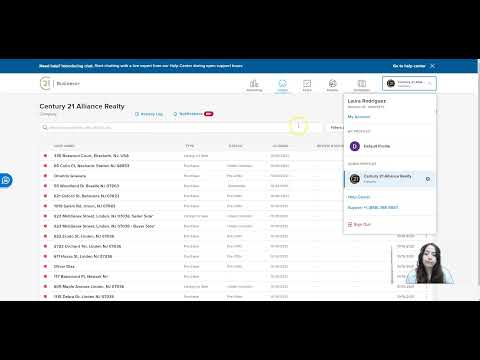Screen dimensions: 480x360
Task: Open the Templates icon in top navigation
Action: pos(362,85)
